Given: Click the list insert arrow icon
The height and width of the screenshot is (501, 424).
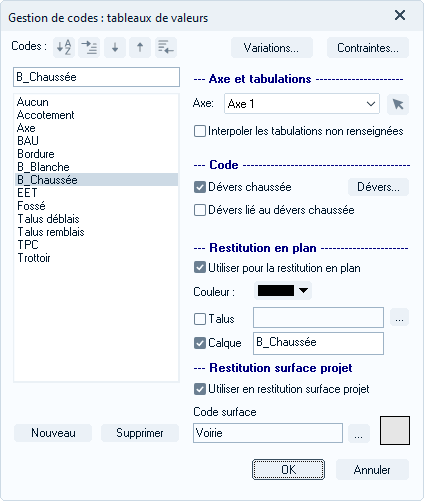Looking at the screenshot, I should (166, 47).
